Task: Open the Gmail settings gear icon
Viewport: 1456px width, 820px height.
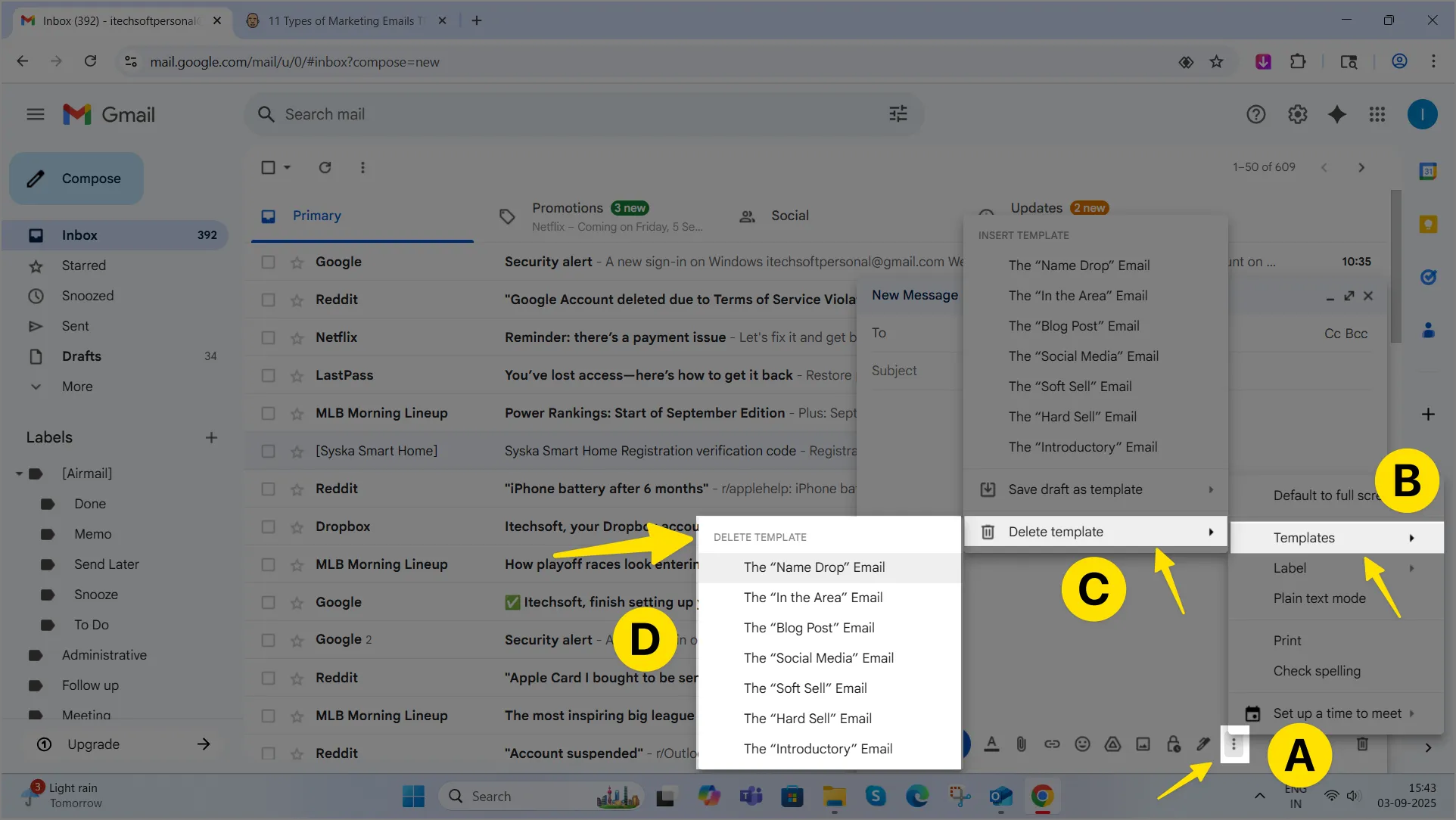Action: [1297, 114]
